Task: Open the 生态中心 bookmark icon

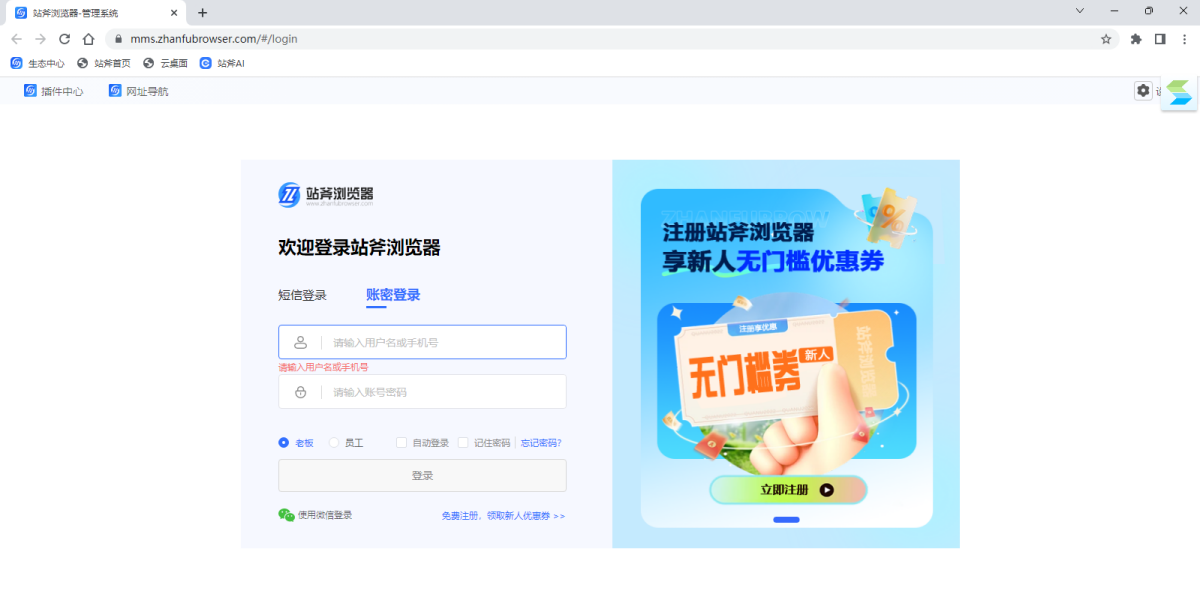Action: click(x=17, y=62)
